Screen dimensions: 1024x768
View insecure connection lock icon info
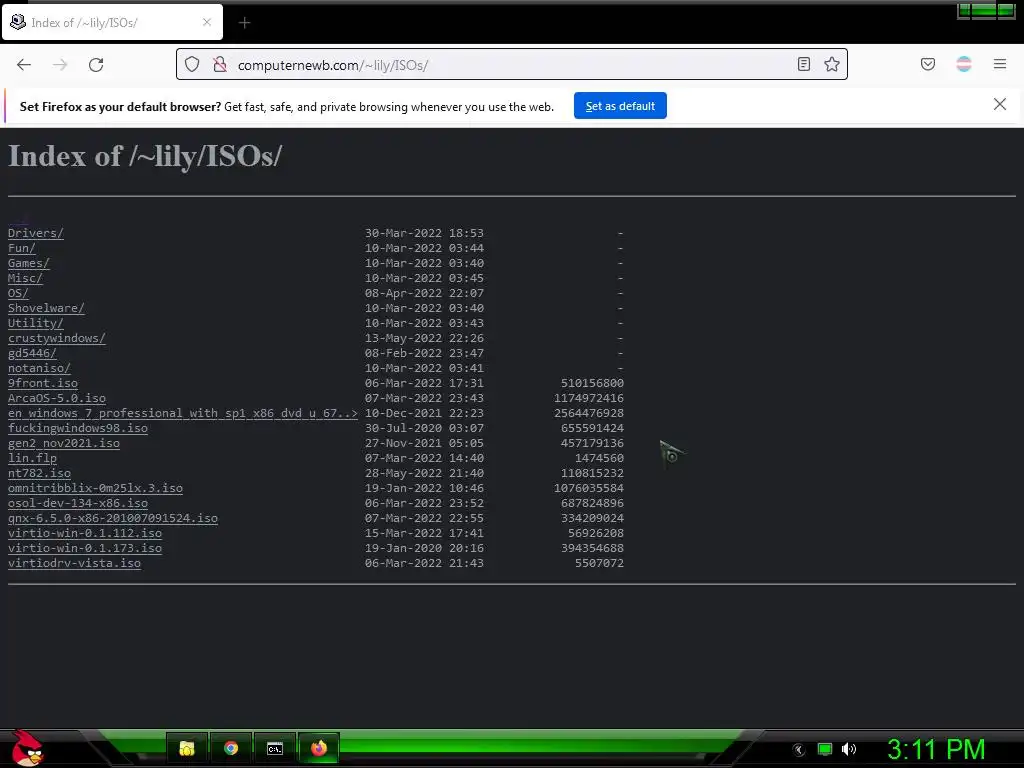(x=220, y=64)
